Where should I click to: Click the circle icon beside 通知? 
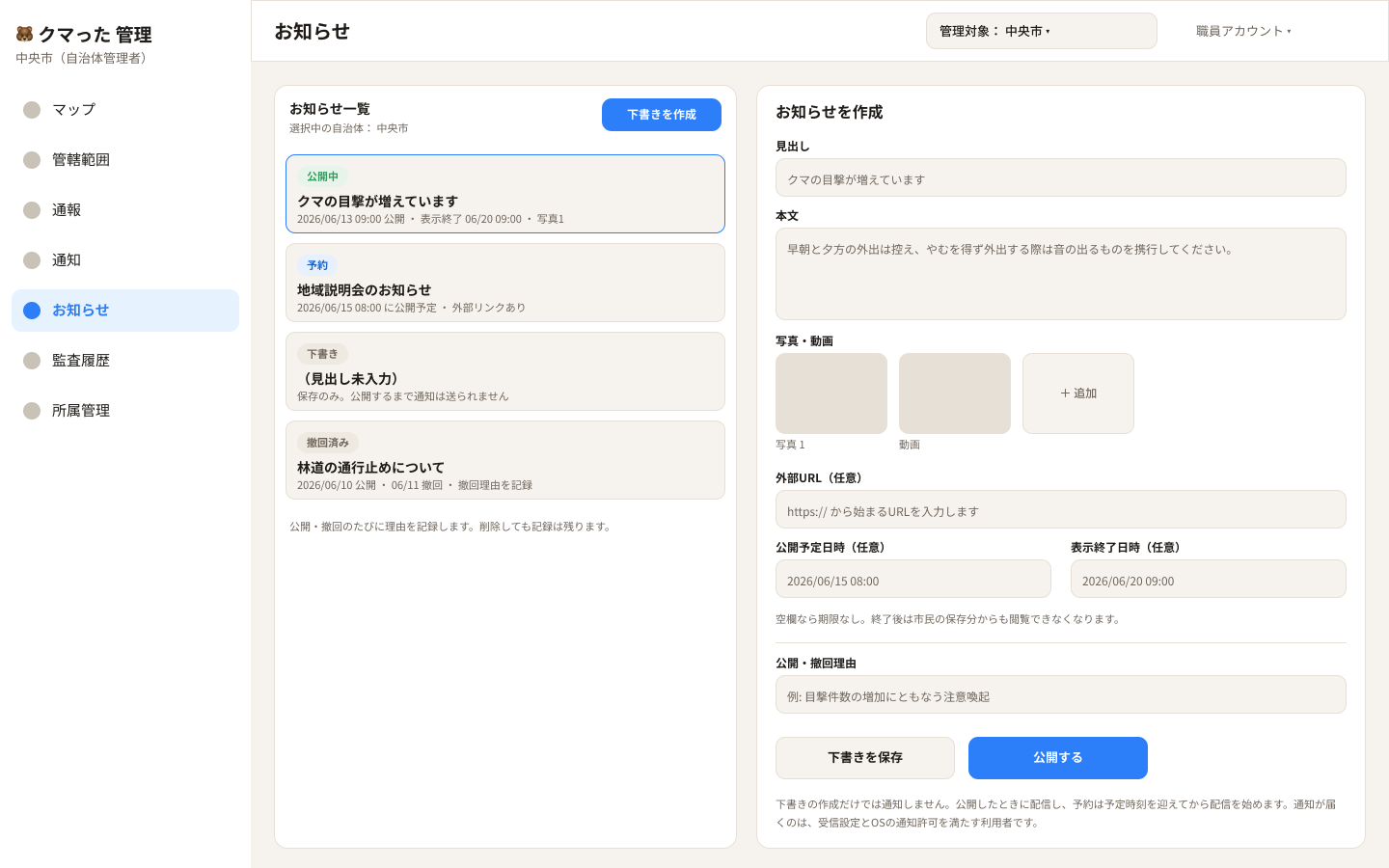(32, 260)
